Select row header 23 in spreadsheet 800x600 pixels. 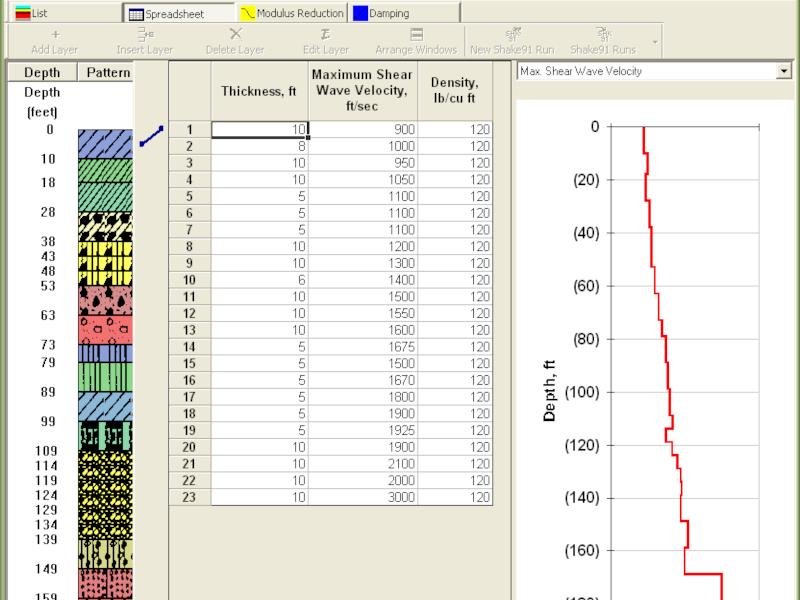pyautogui.click(x=189, y=497)
